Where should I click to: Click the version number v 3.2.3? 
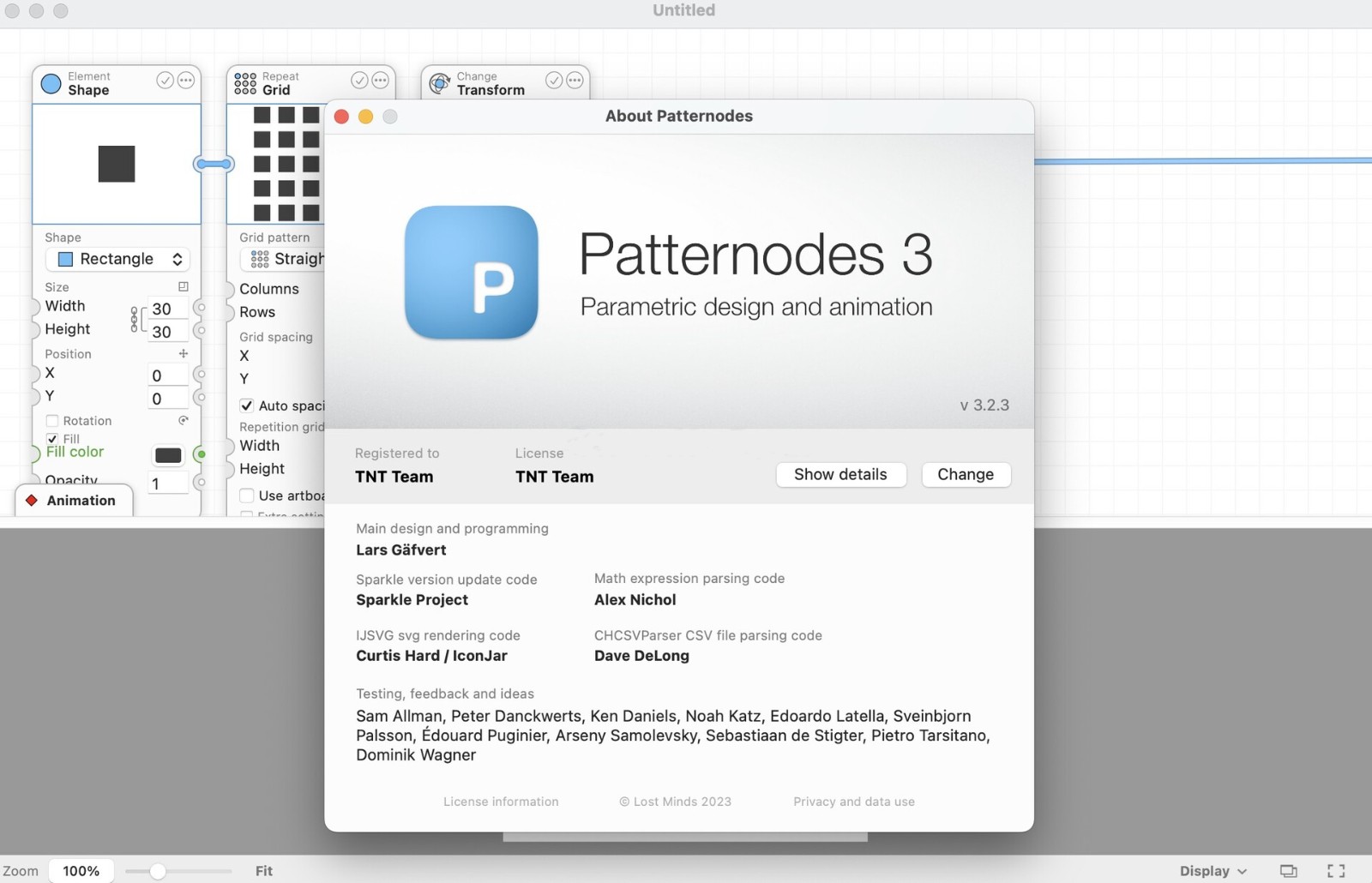coord(984,405)
